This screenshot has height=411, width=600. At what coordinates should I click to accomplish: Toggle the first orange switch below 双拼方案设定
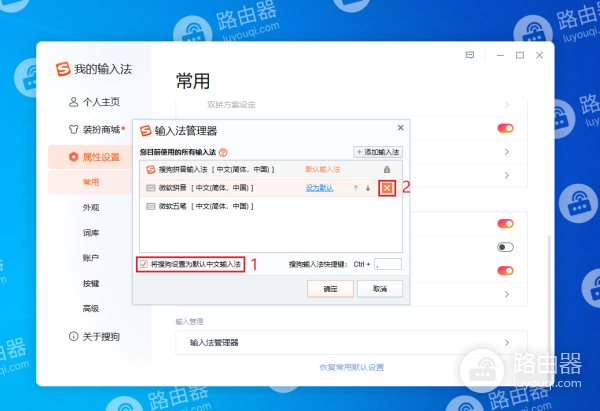tap(505, 128)
